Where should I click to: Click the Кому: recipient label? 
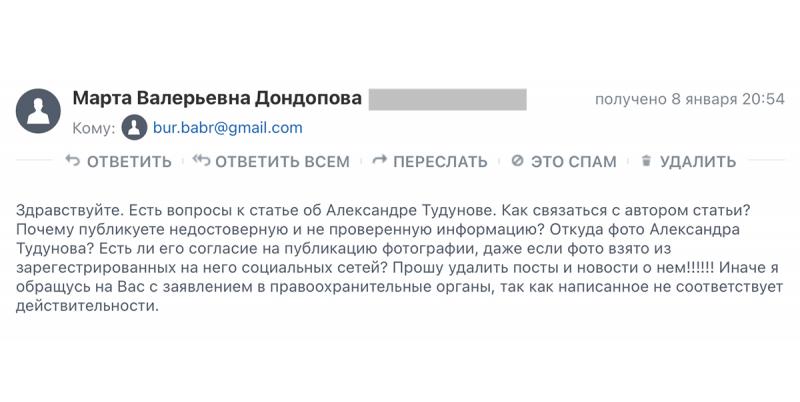coord(94,128)
